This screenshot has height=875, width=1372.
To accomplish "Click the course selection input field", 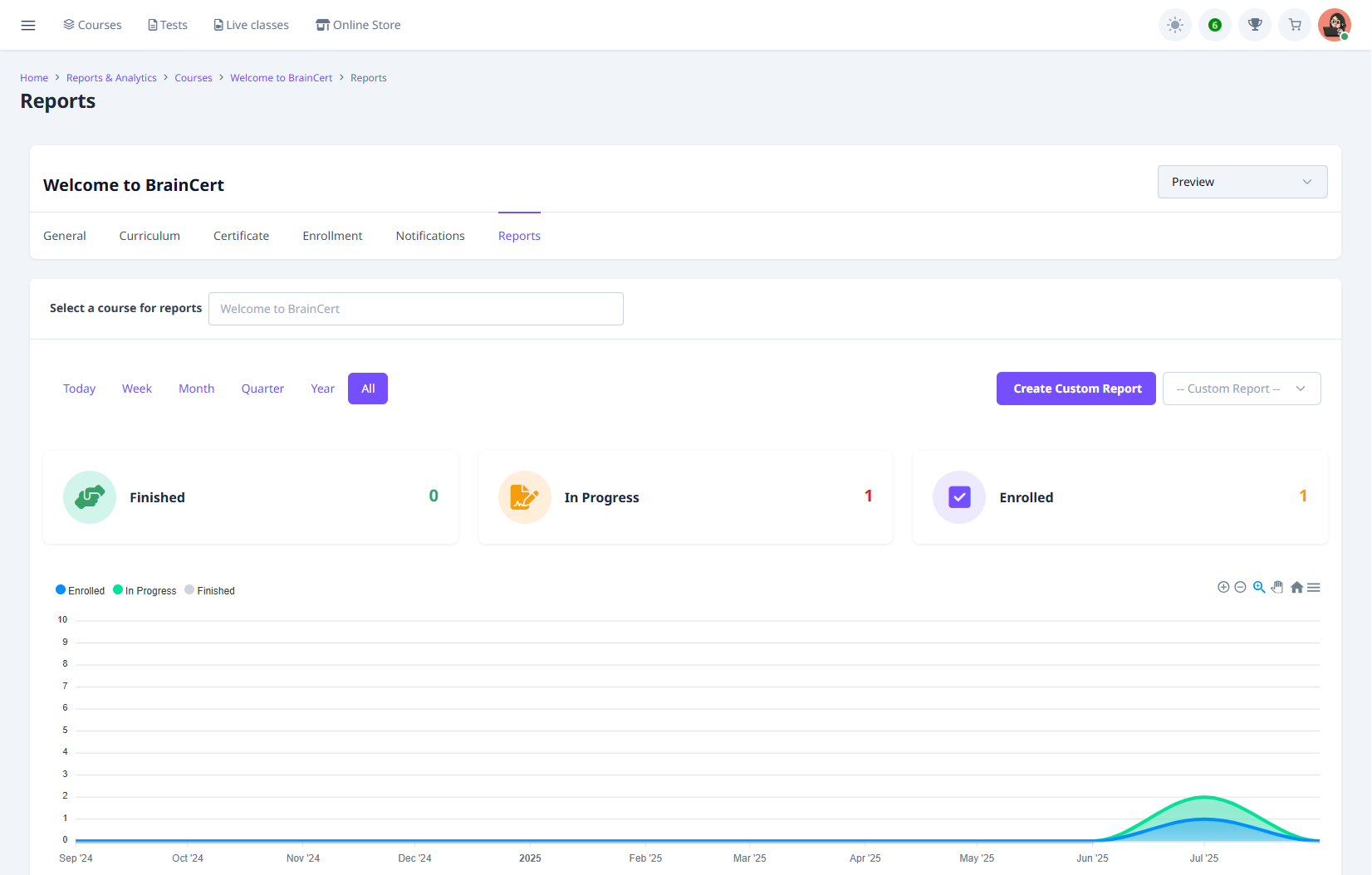I will click(x=415, y=308).
